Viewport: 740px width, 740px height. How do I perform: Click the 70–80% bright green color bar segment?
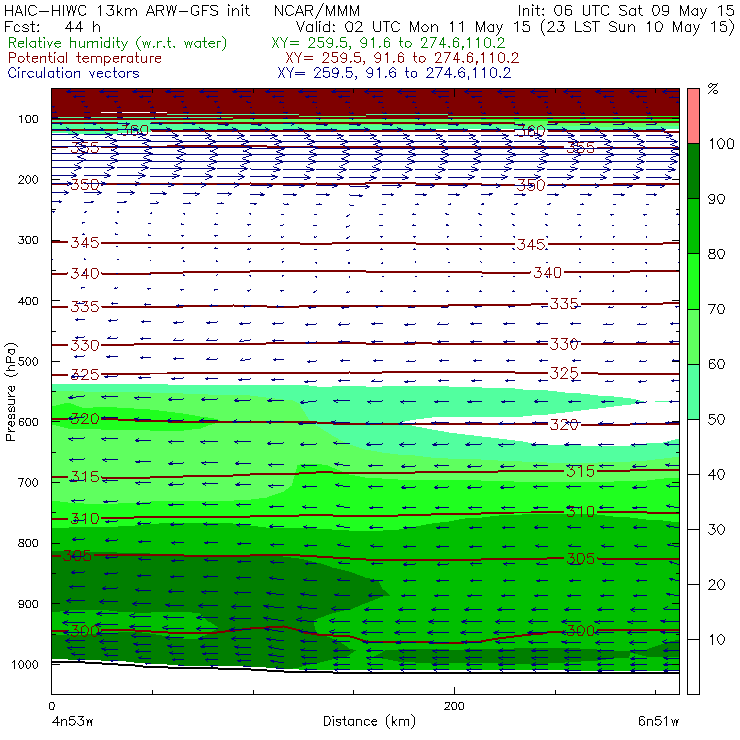[x=693, y=281]
